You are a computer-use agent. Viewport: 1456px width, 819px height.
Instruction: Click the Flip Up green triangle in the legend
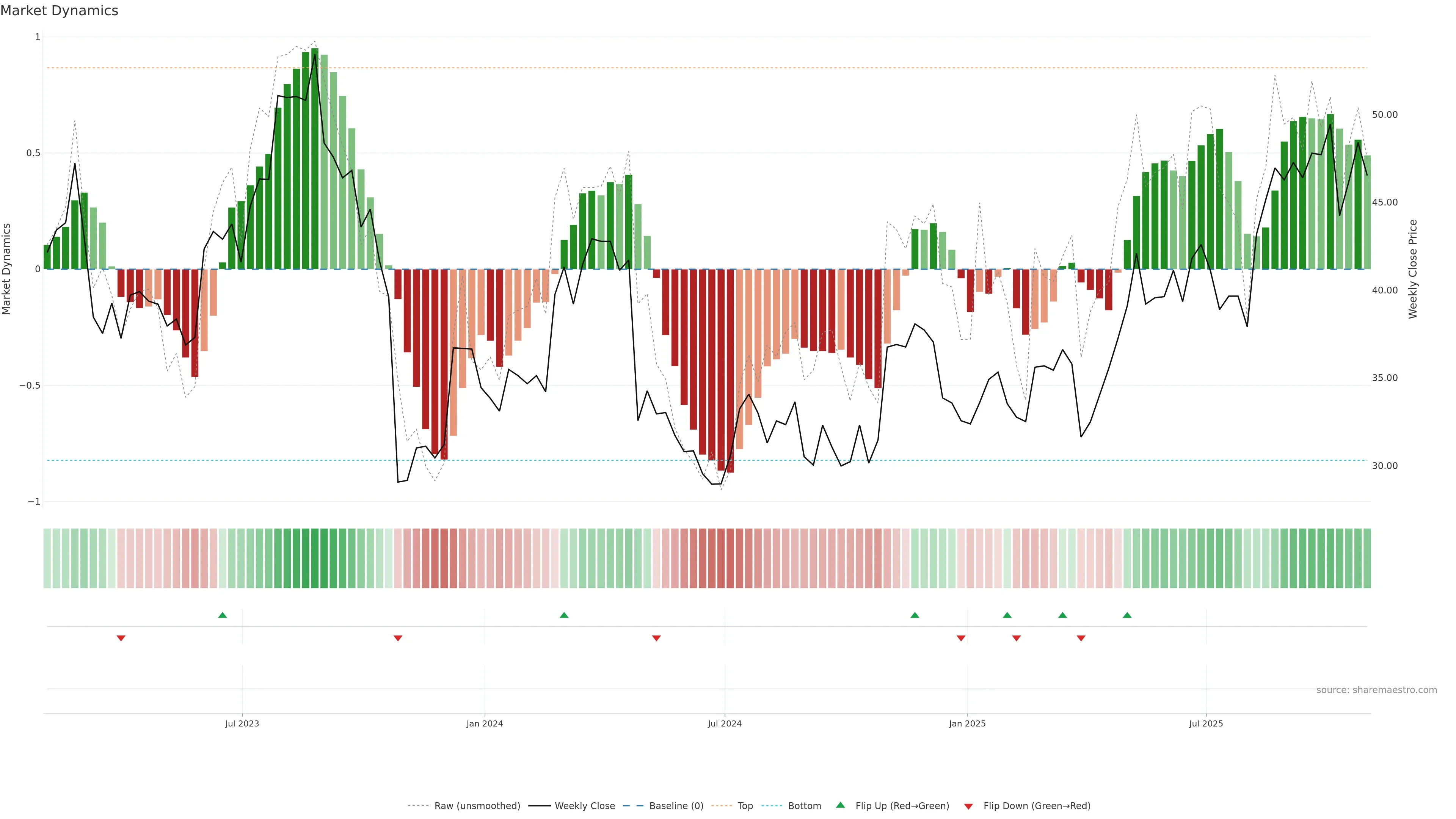point(841,805)
